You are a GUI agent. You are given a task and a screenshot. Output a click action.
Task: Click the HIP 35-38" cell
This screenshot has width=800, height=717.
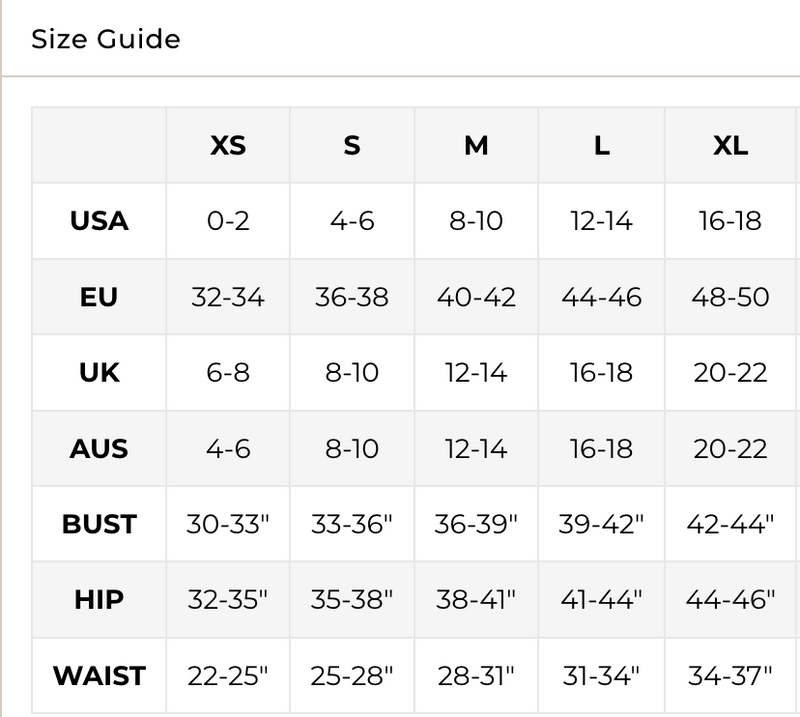pos(352,600)
